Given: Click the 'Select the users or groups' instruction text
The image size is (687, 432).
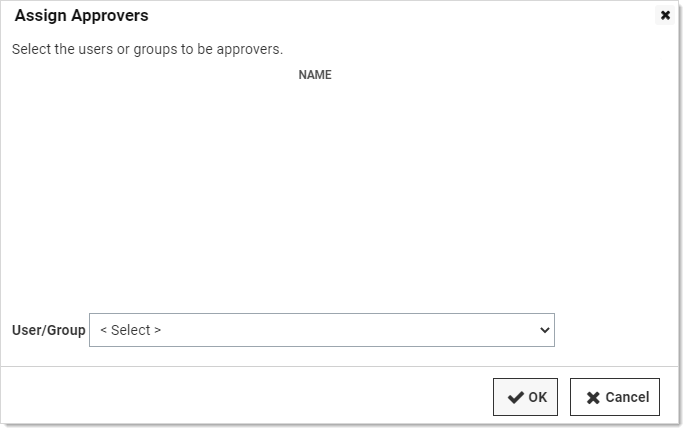Looking at the screenshot, I should click(147, 49).
